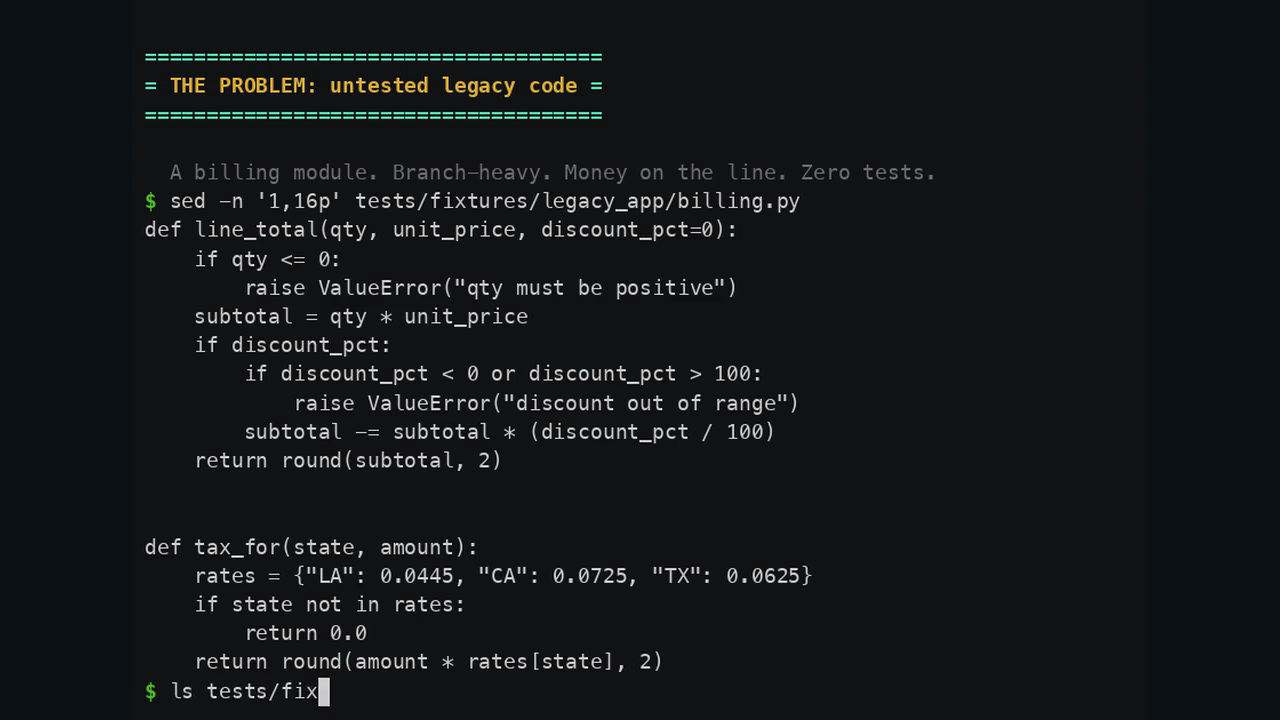Viewport: 1280px width, 720px height.
Task: Click the gray comment line about billing module
Action: pos(552,173)
